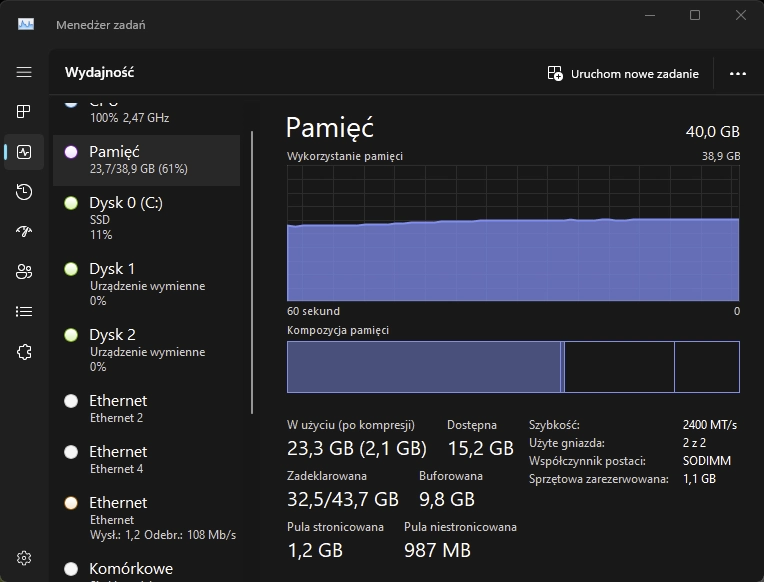
Task: Open the hamburger navigation menu
Action: (24, 72)
